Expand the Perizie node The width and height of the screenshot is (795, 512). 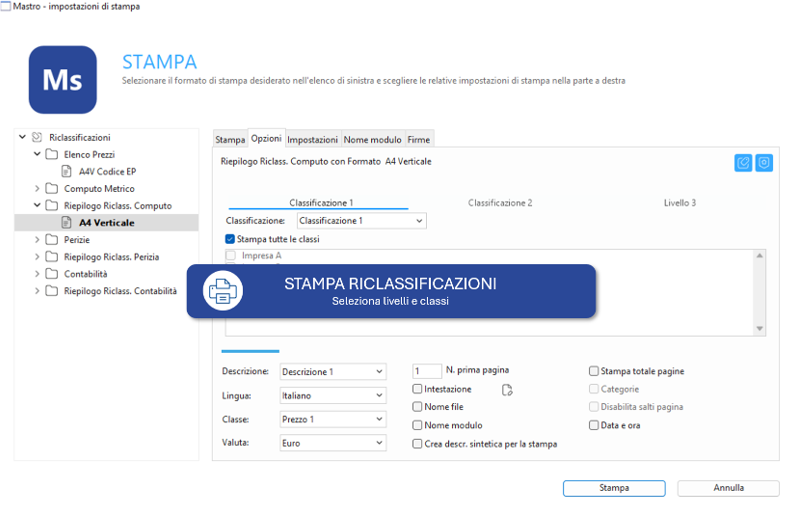pos(37,239)
